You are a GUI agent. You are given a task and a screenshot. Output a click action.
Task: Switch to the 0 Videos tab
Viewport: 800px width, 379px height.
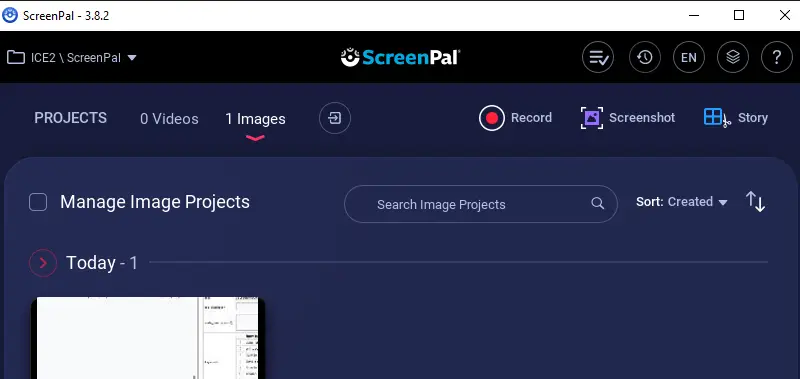click(x=169, y=119)
